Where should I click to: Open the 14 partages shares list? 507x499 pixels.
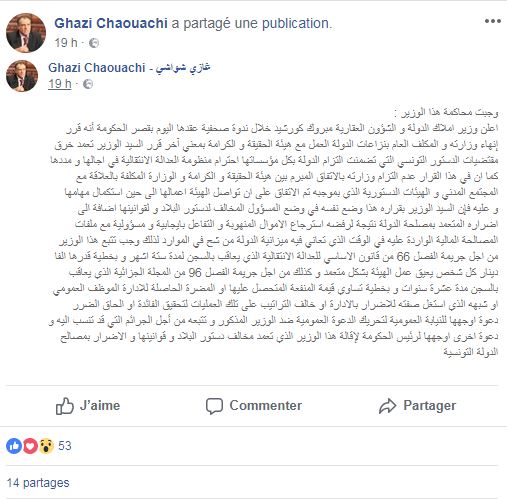click(x=38, y=483)
